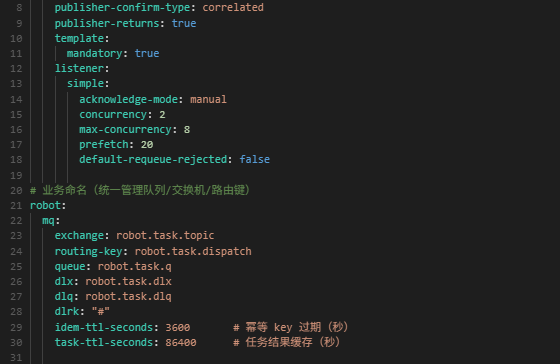Click the mandatory key

coord(95,53)
